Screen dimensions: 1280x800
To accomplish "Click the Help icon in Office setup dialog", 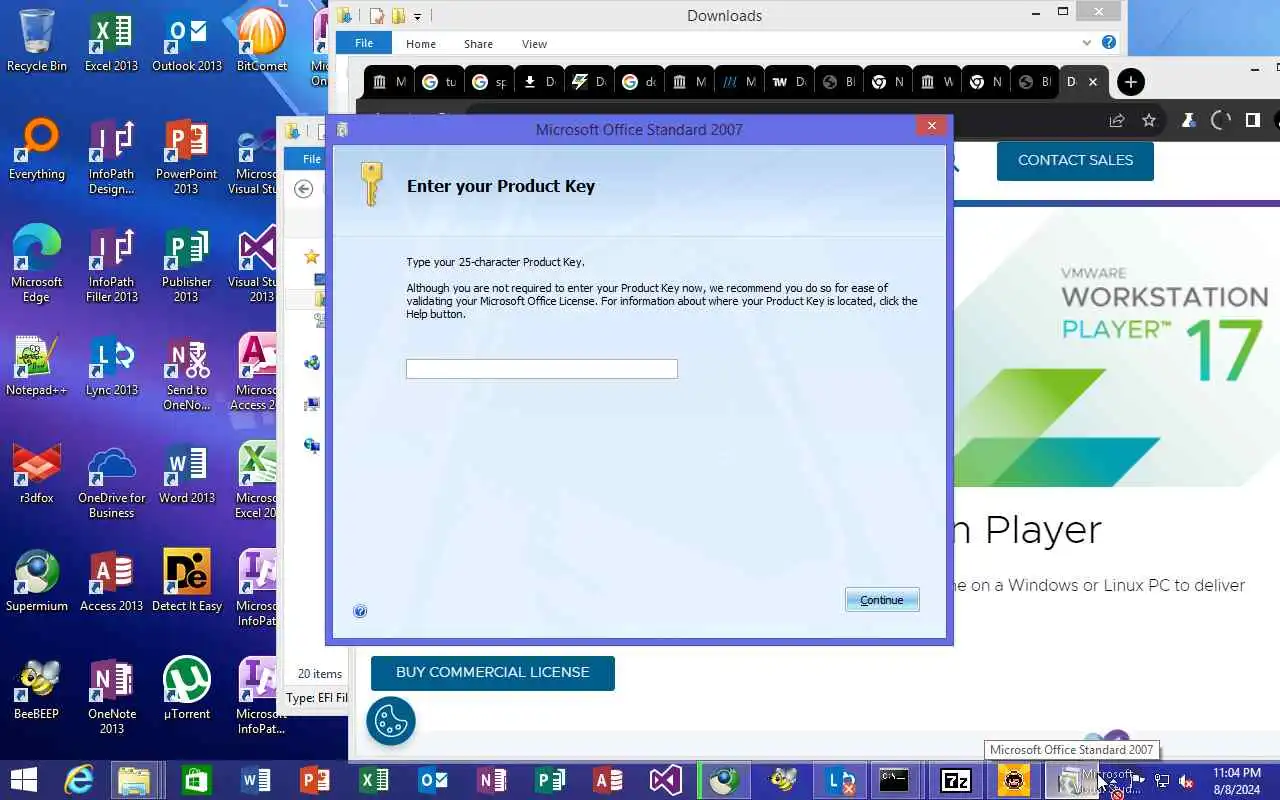I will [x=360, y=611].
